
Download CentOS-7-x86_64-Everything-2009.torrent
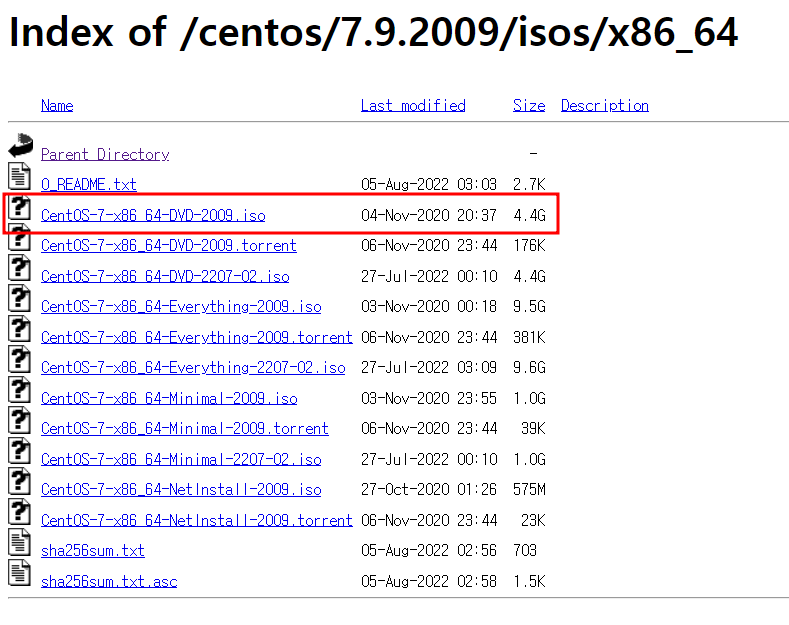pyautogui.click(x=197, y=337)
